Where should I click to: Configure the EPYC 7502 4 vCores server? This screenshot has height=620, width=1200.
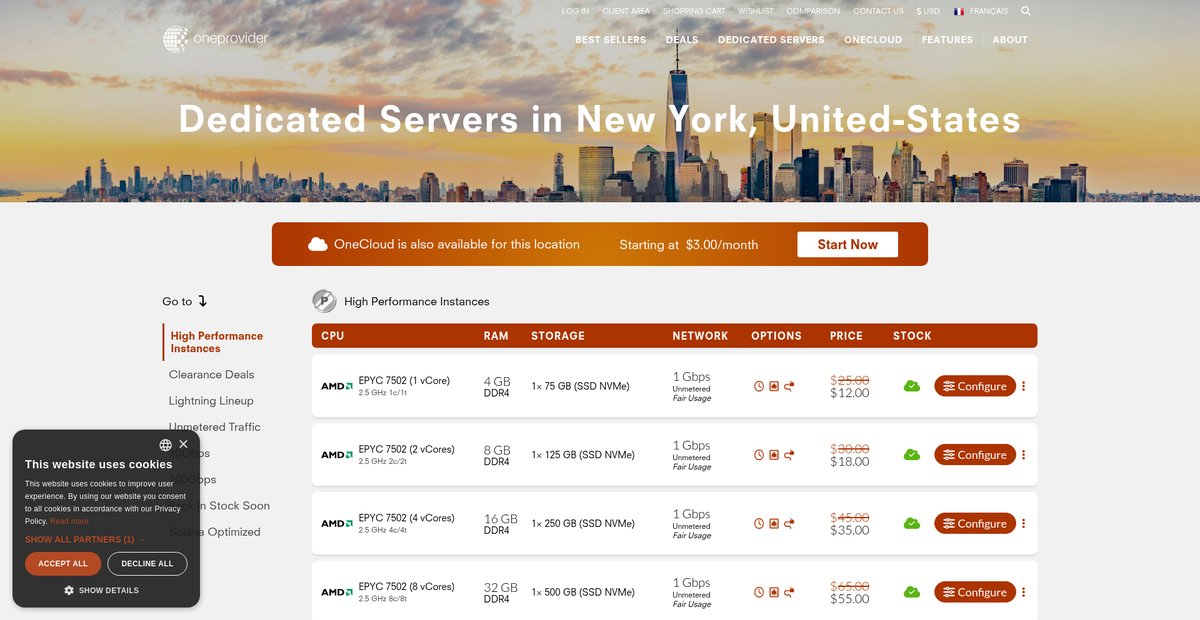point(975,523)
